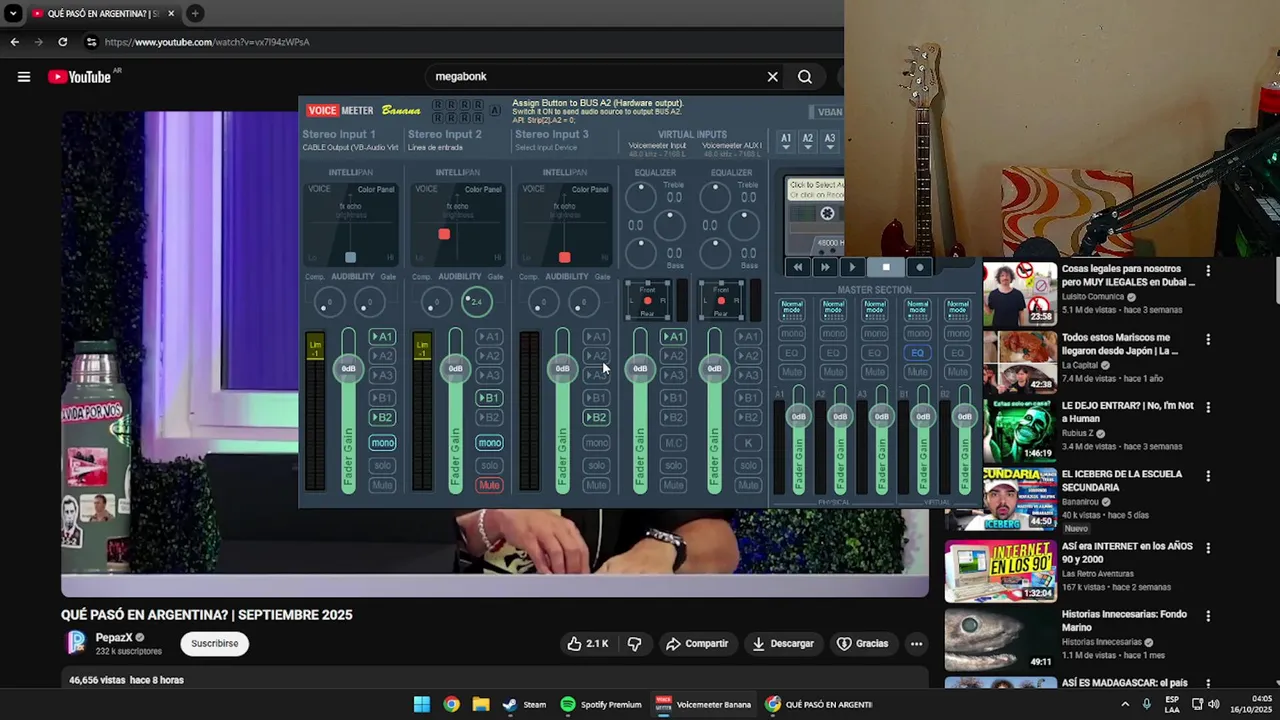Rewind the Voicemeeter cassette recorder
The height and width of the screenshot is (720, 1280).
point(797,267)
